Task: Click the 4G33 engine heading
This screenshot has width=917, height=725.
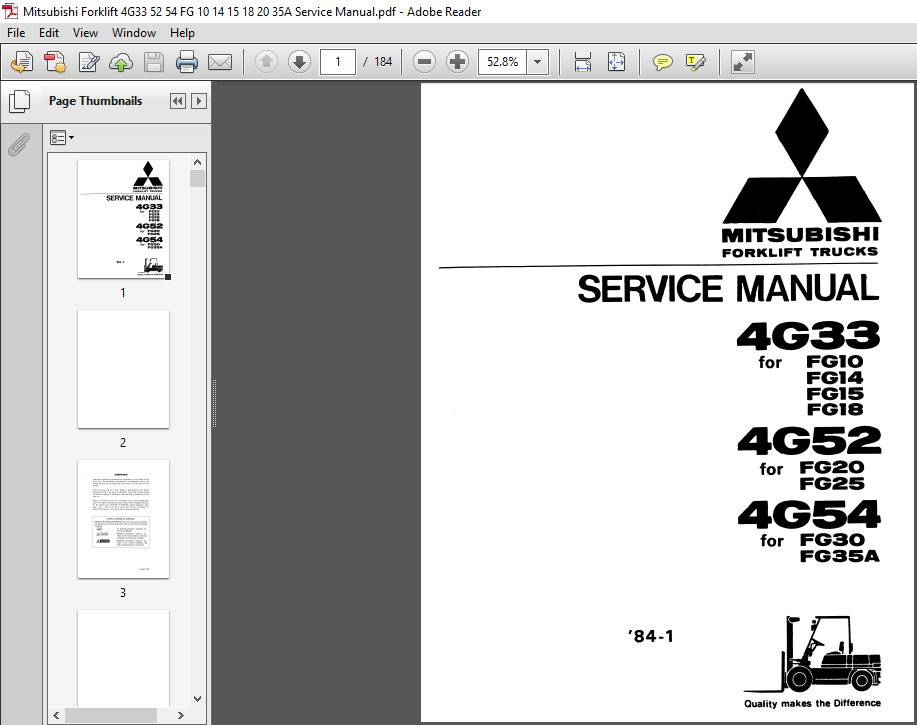Action: [808, 336]
